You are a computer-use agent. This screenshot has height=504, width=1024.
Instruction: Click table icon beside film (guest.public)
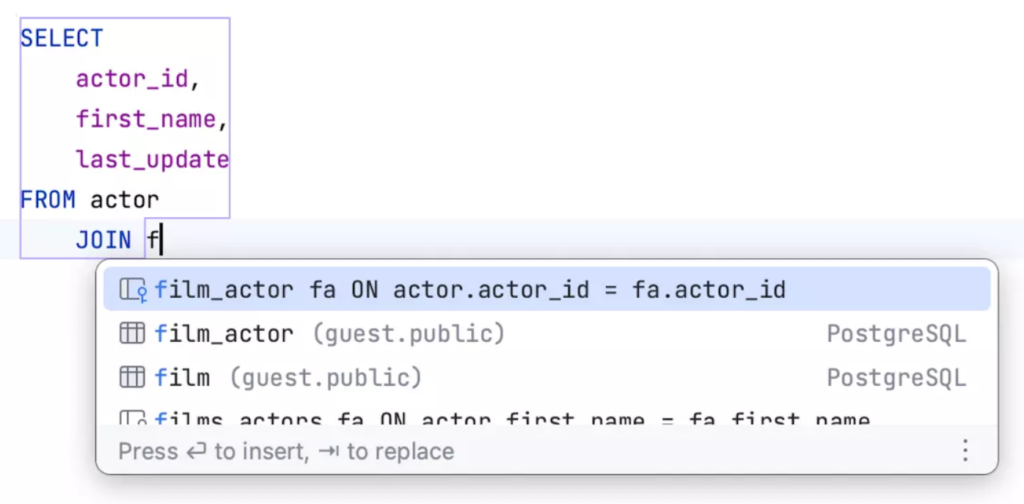pos(132,378)
